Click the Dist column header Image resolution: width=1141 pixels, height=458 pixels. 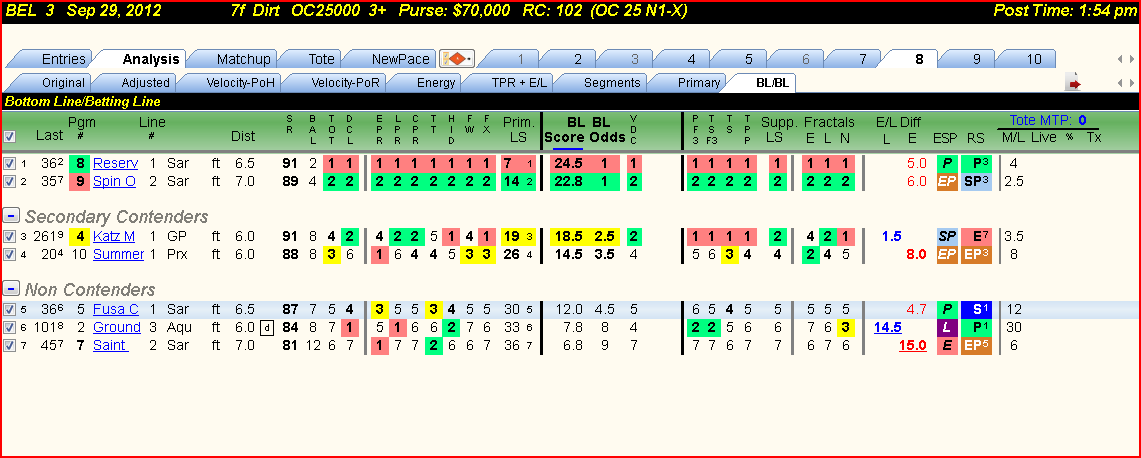coord(243,136)
